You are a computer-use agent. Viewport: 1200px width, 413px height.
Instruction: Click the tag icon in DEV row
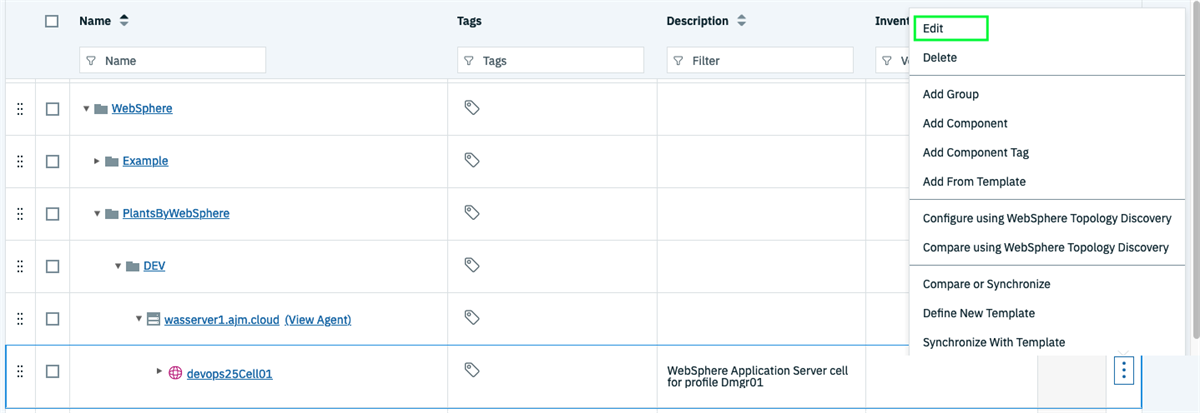473,265
